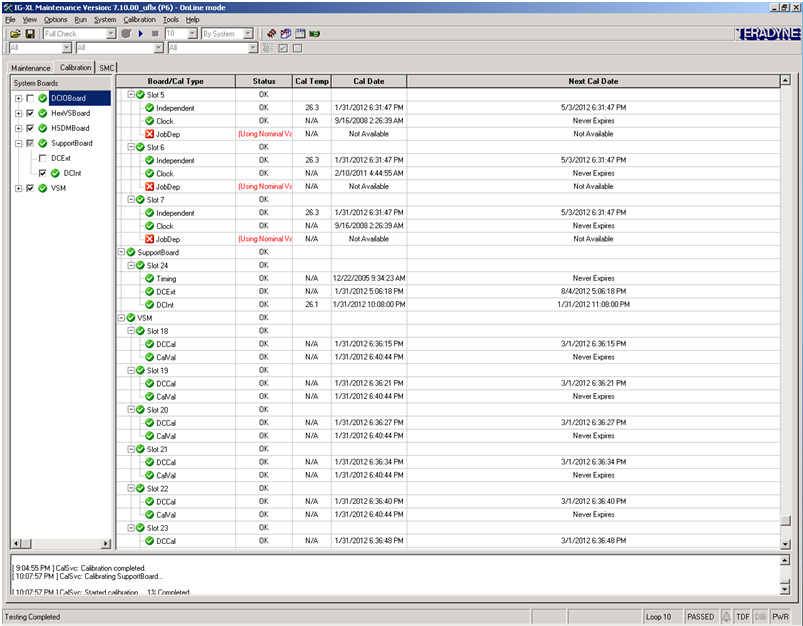Uncheck the HexVSBoard checkbox

(30, 114)
